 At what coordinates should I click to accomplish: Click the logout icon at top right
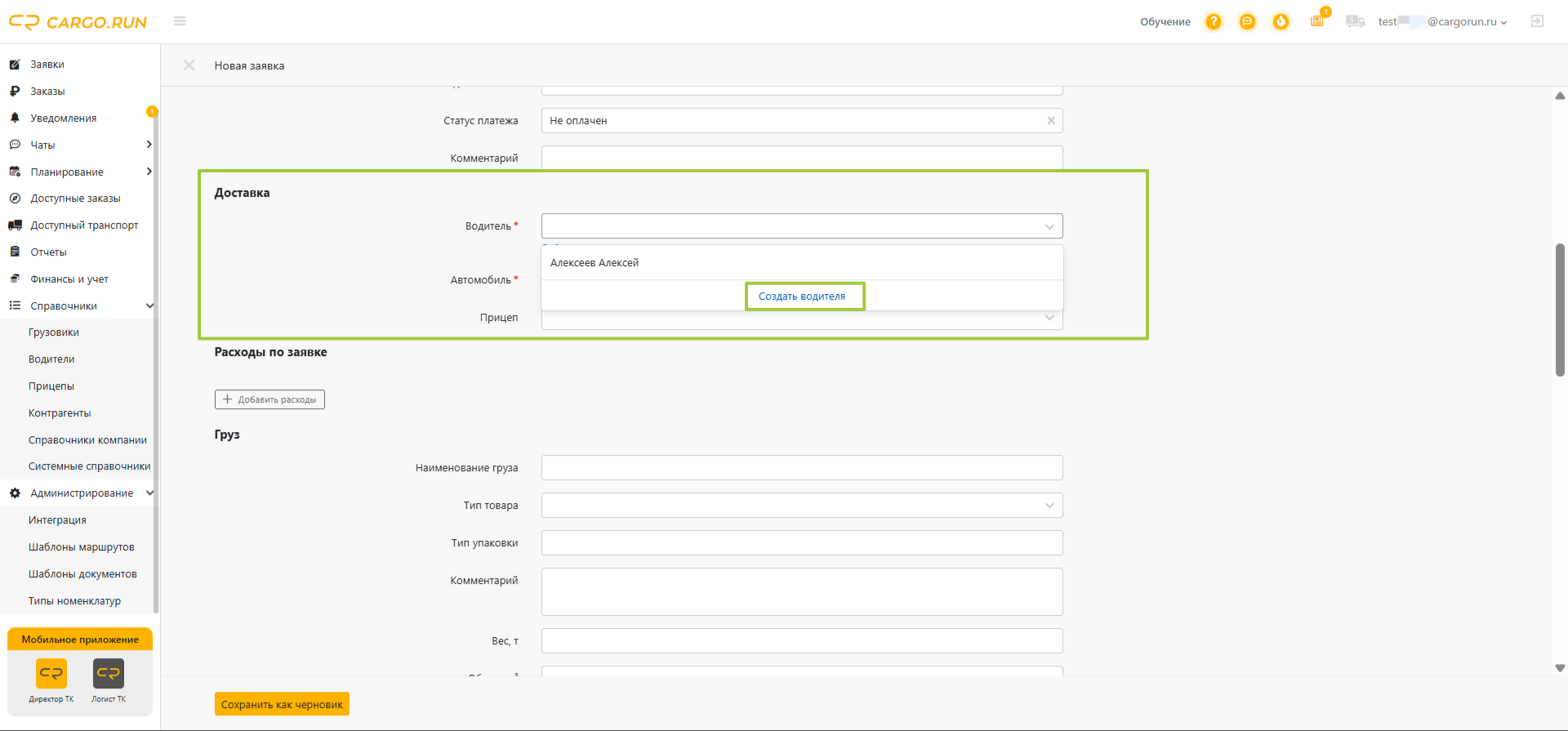coord(1537,21)
